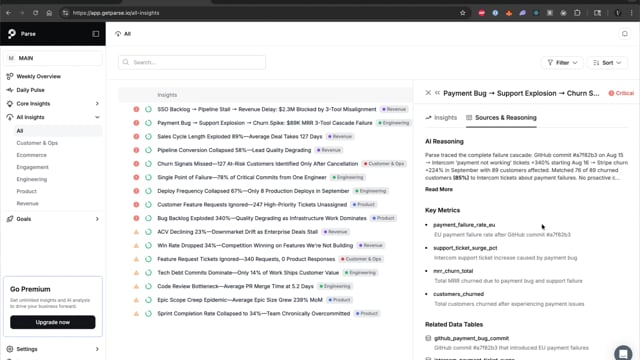The height and width of the screenshot is (360, 640).
Task: Click the payment_failure_rate_eu metric
Action: point(464,225)
